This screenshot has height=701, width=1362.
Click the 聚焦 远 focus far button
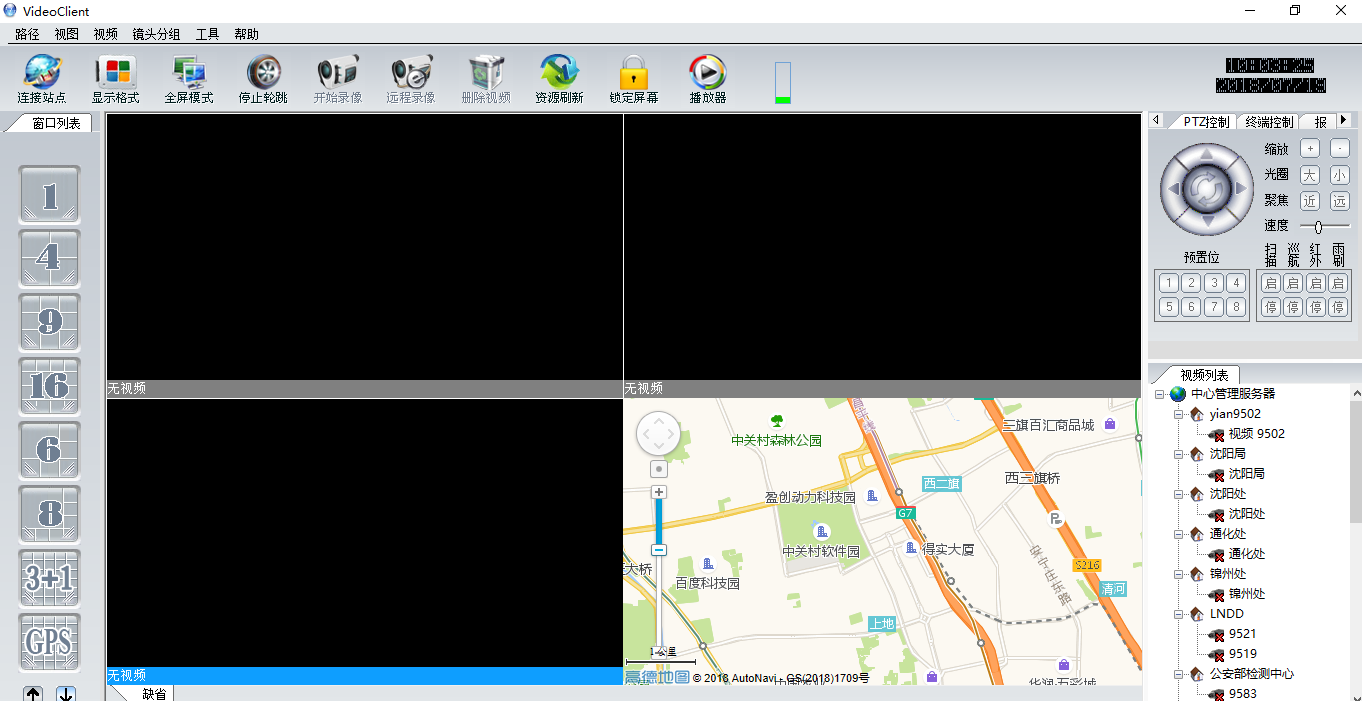point(1340,201)
